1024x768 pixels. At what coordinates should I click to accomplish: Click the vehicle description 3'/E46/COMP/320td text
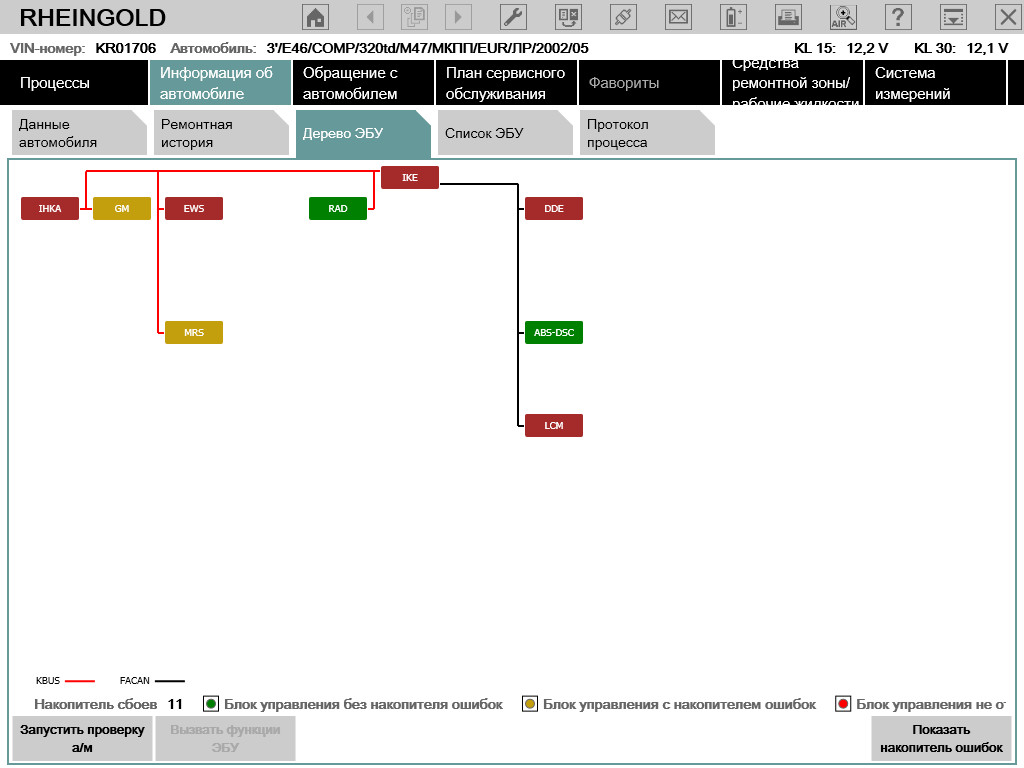pos(427,48)
